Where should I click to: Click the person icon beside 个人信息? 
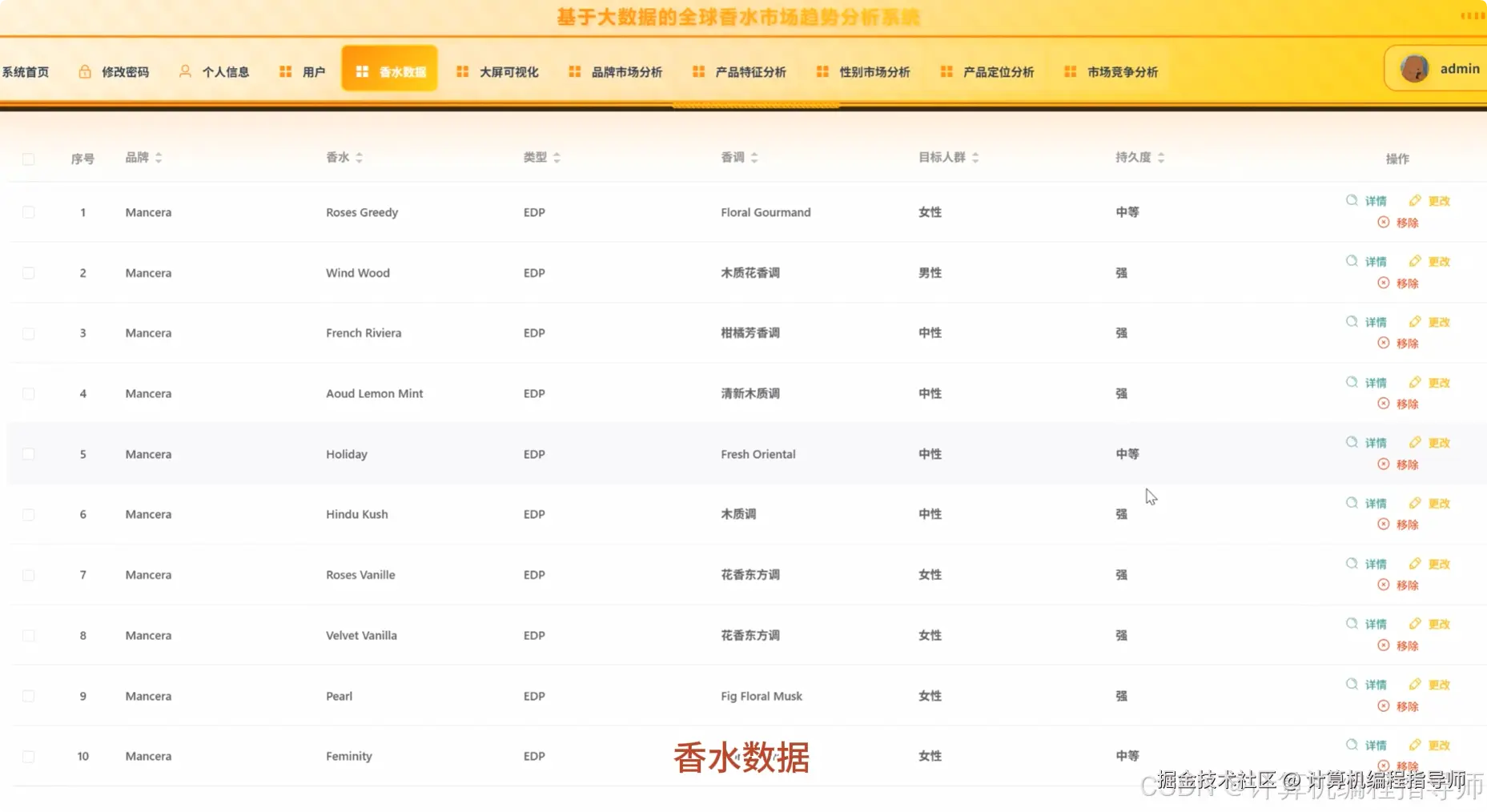point(185,70)
